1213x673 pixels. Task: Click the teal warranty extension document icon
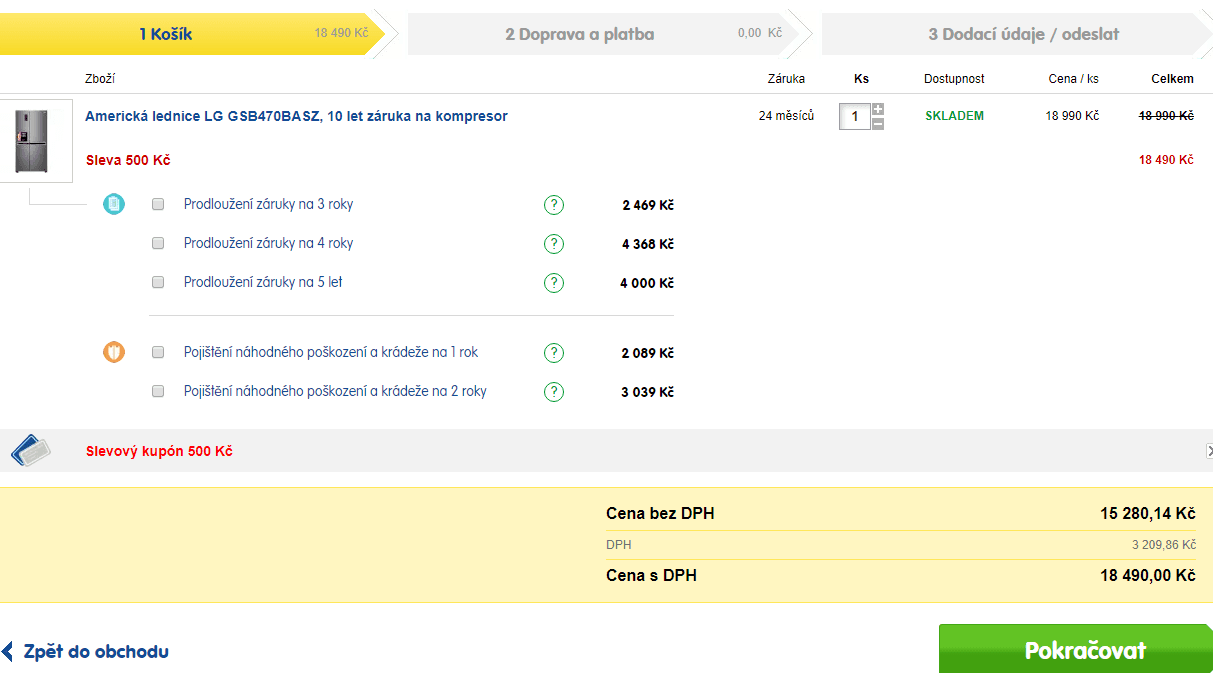[x=114, y=205]
